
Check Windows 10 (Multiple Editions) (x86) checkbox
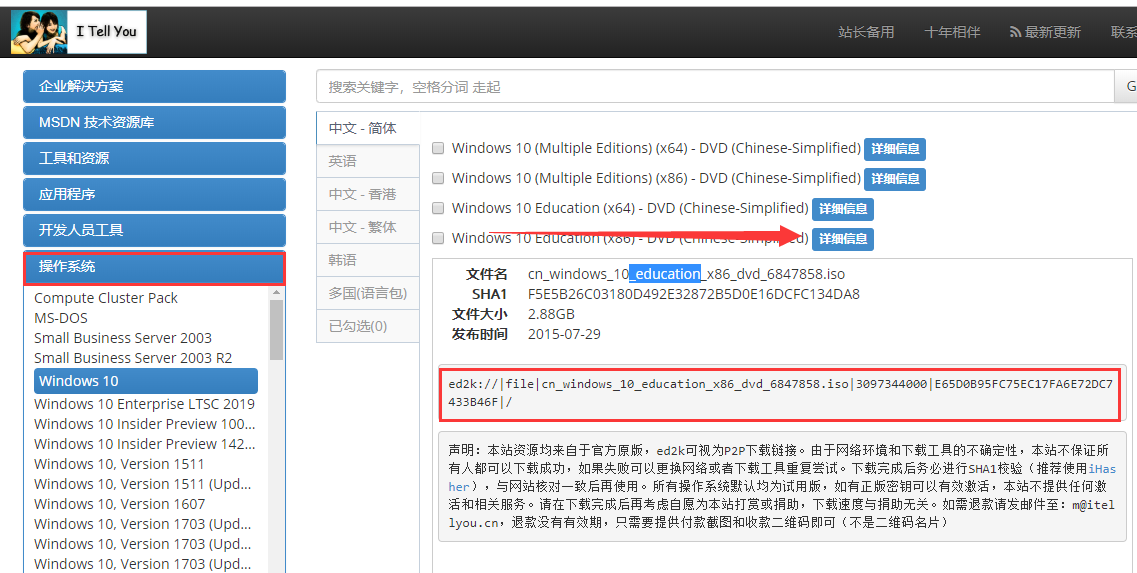(x=438, y=179)
